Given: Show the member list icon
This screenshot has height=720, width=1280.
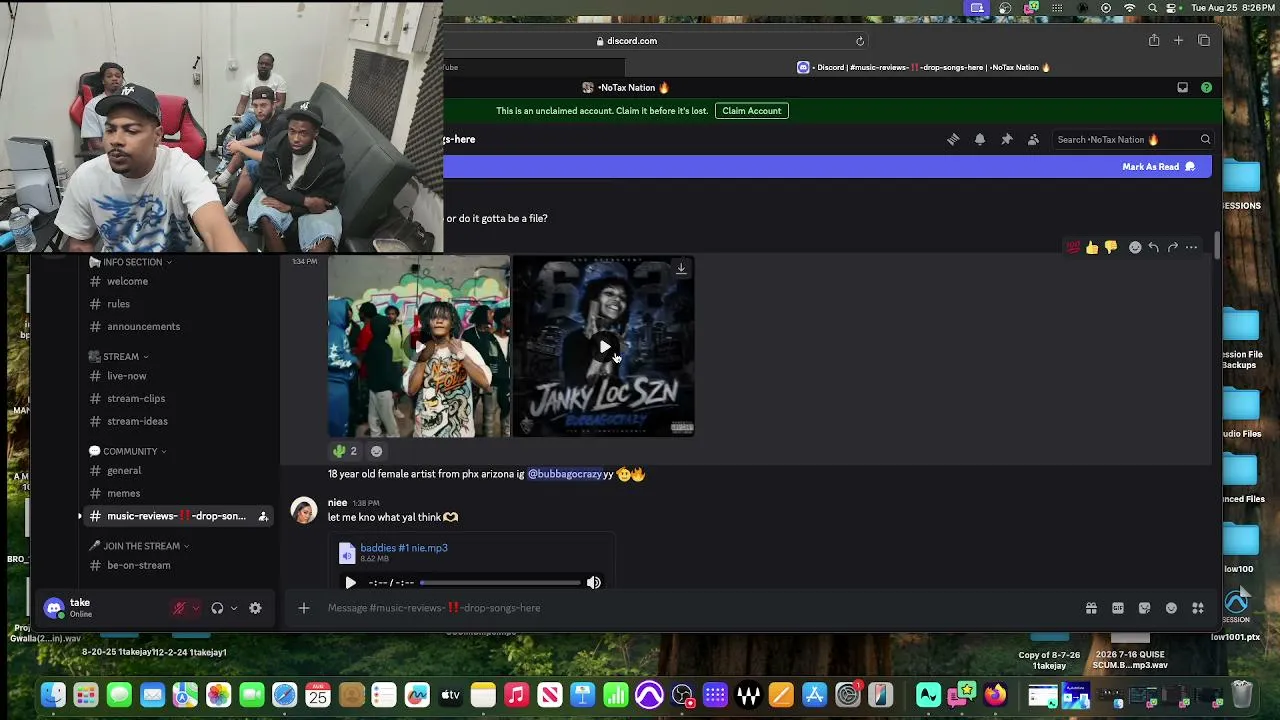Looking at the screenshot, I should (1033, 139).
